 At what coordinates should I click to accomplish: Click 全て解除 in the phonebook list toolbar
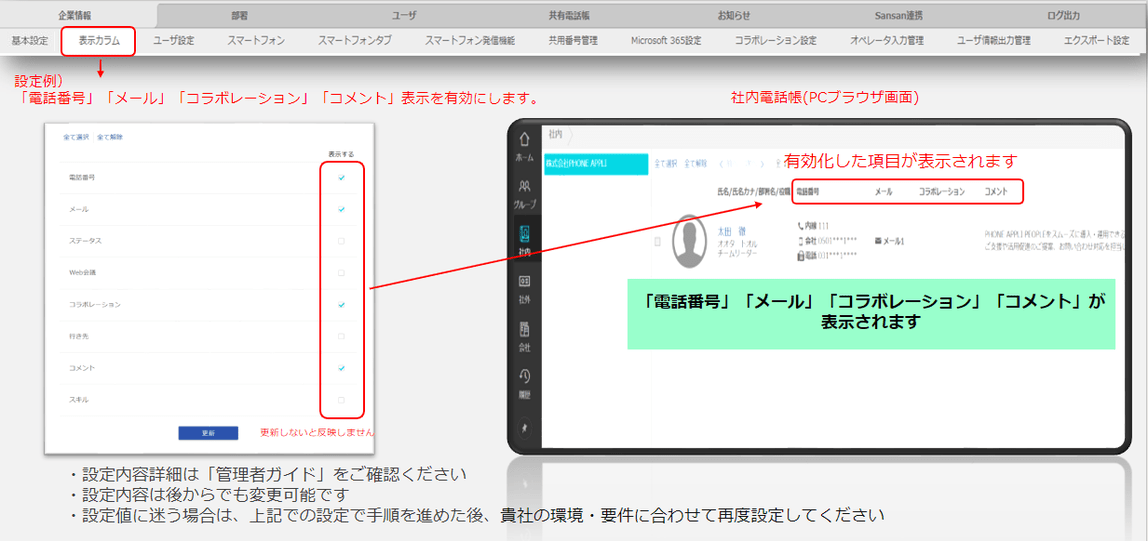click(x=696, y=163)
